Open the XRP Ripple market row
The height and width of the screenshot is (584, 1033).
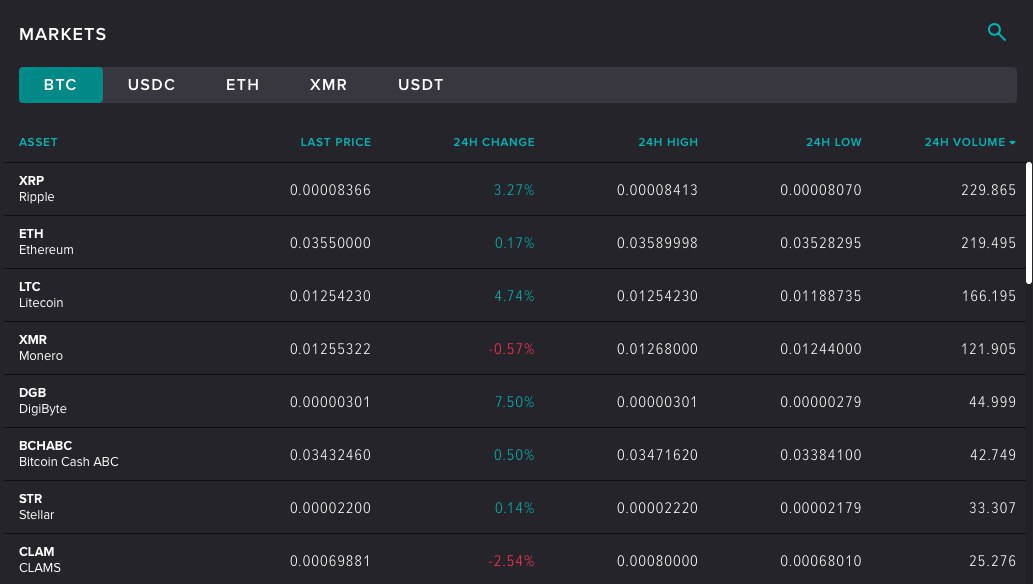515,189
